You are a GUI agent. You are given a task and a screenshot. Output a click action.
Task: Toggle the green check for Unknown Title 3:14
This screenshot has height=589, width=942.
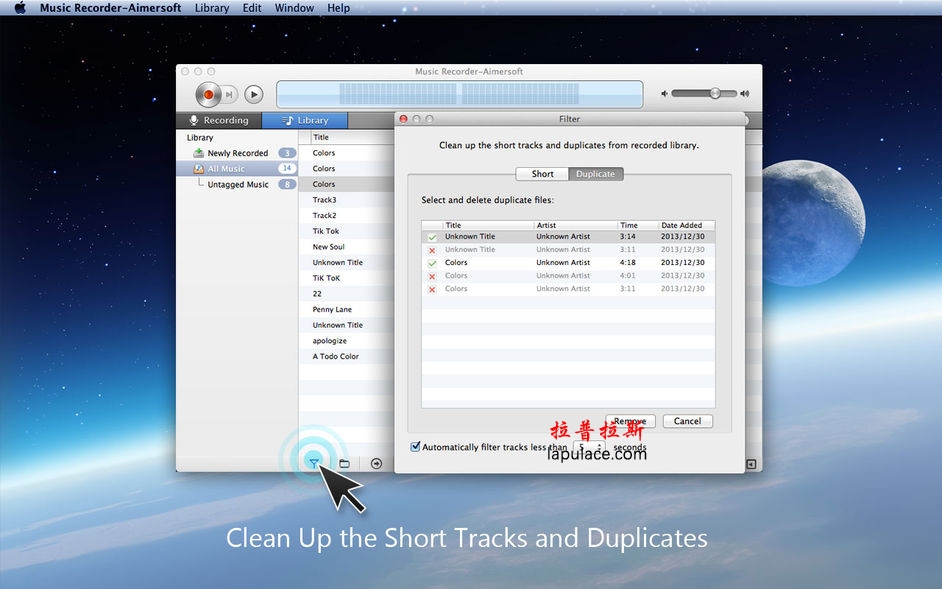coord(432,237)
